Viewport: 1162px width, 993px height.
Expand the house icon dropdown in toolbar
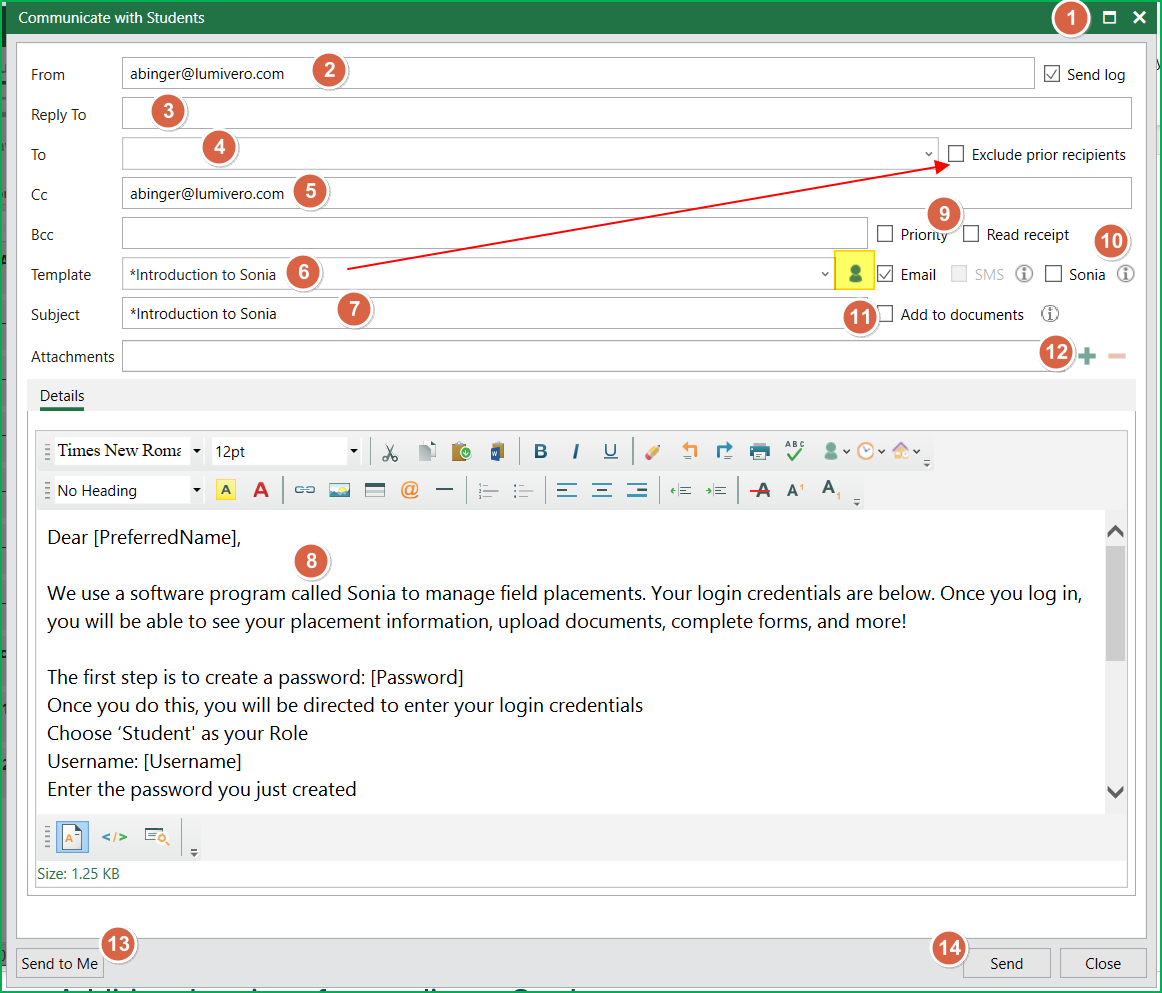pos(917,451)
